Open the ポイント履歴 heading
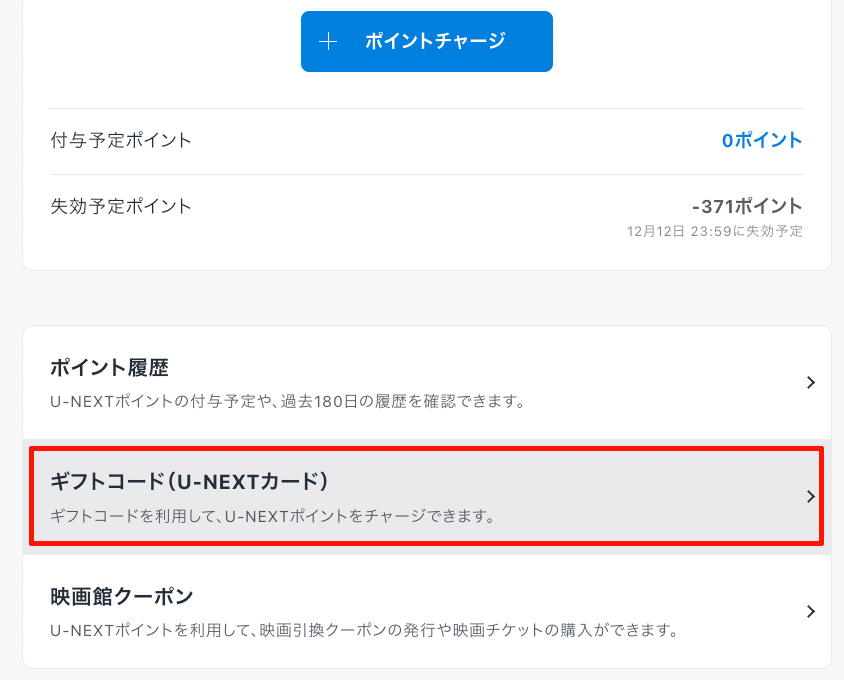 pos(109,368)
